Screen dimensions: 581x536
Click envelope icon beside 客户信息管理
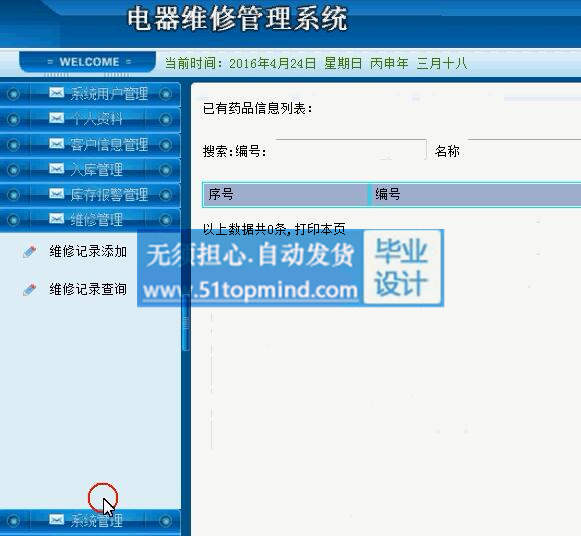point(56,143)
